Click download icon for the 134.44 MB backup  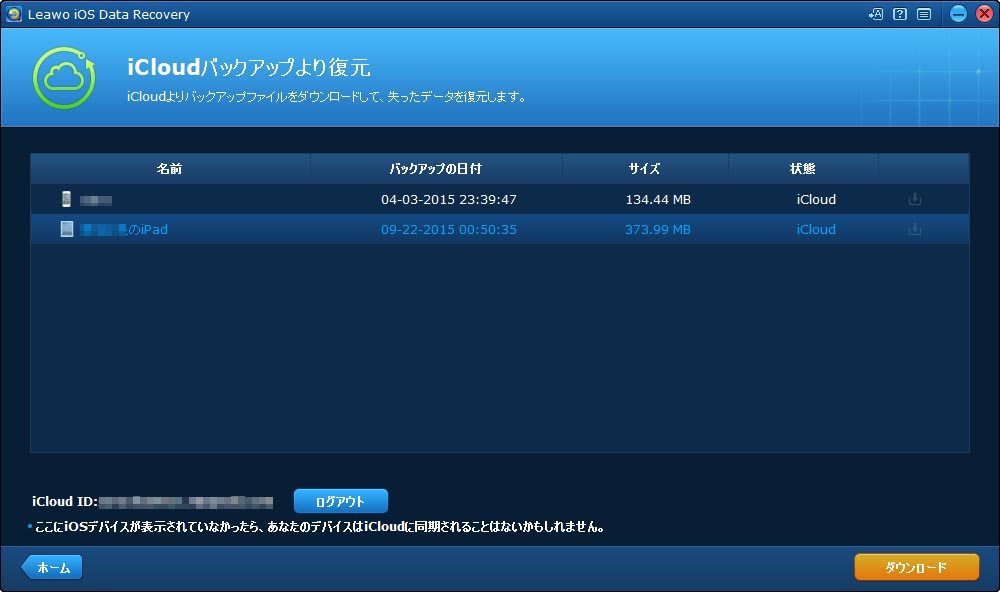click(x=915, y=199)
